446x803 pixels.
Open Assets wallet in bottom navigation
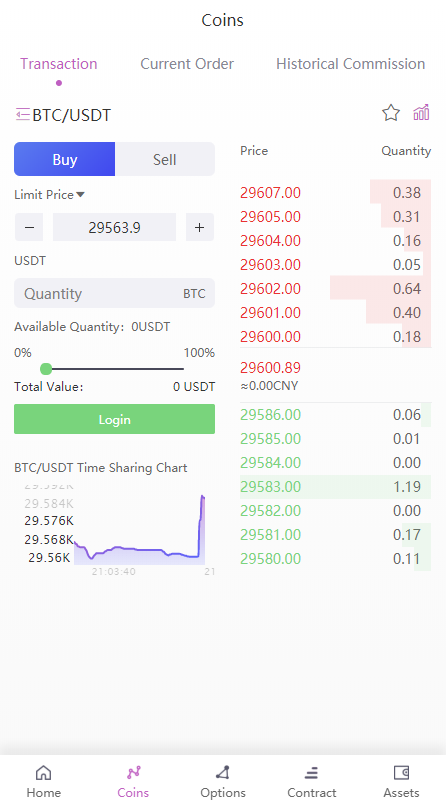pyautogui.click(x=401, y=781)
